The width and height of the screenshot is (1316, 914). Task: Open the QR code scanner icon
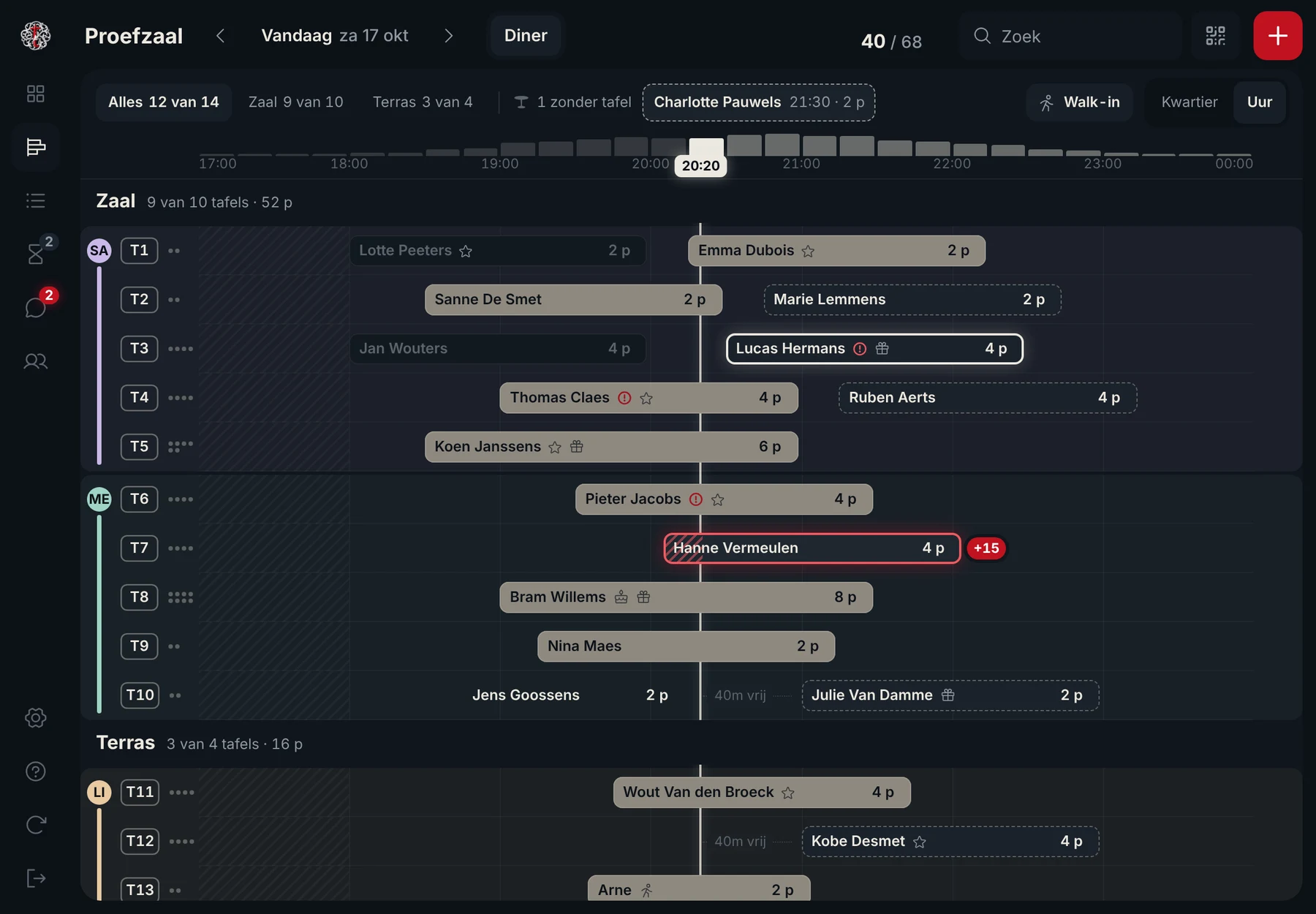pyautogui.click(x=1215, y=36)
